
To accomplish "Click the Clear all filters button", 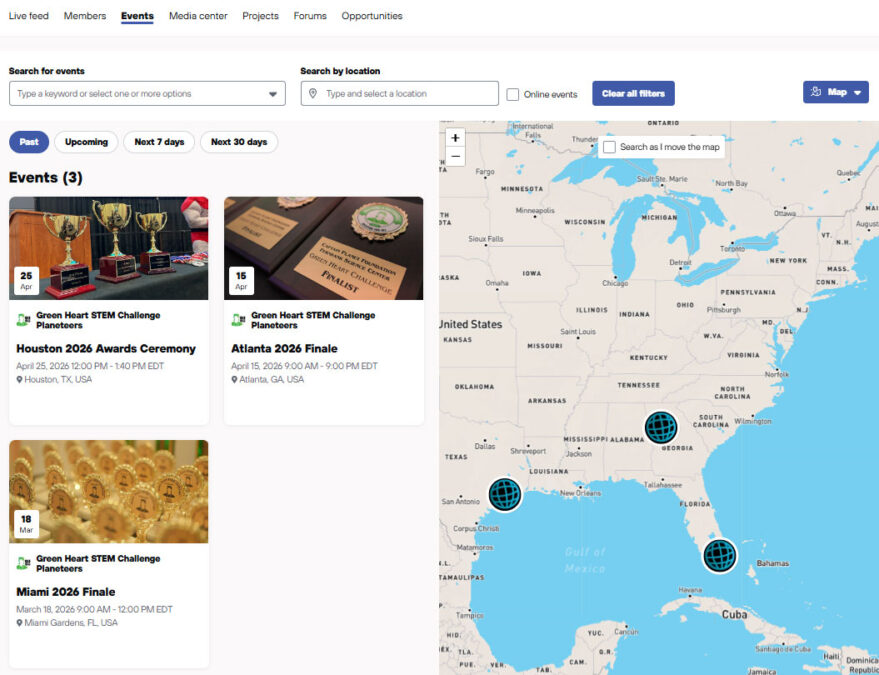I will [633, 94].
